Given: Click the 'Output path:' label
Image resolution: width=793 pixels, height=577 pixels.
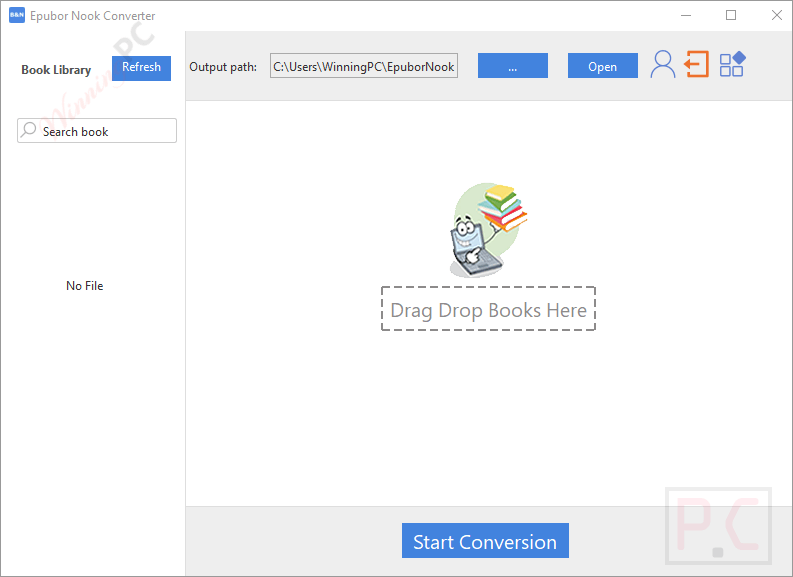Looking at the screenshot, I should (223, 67).
